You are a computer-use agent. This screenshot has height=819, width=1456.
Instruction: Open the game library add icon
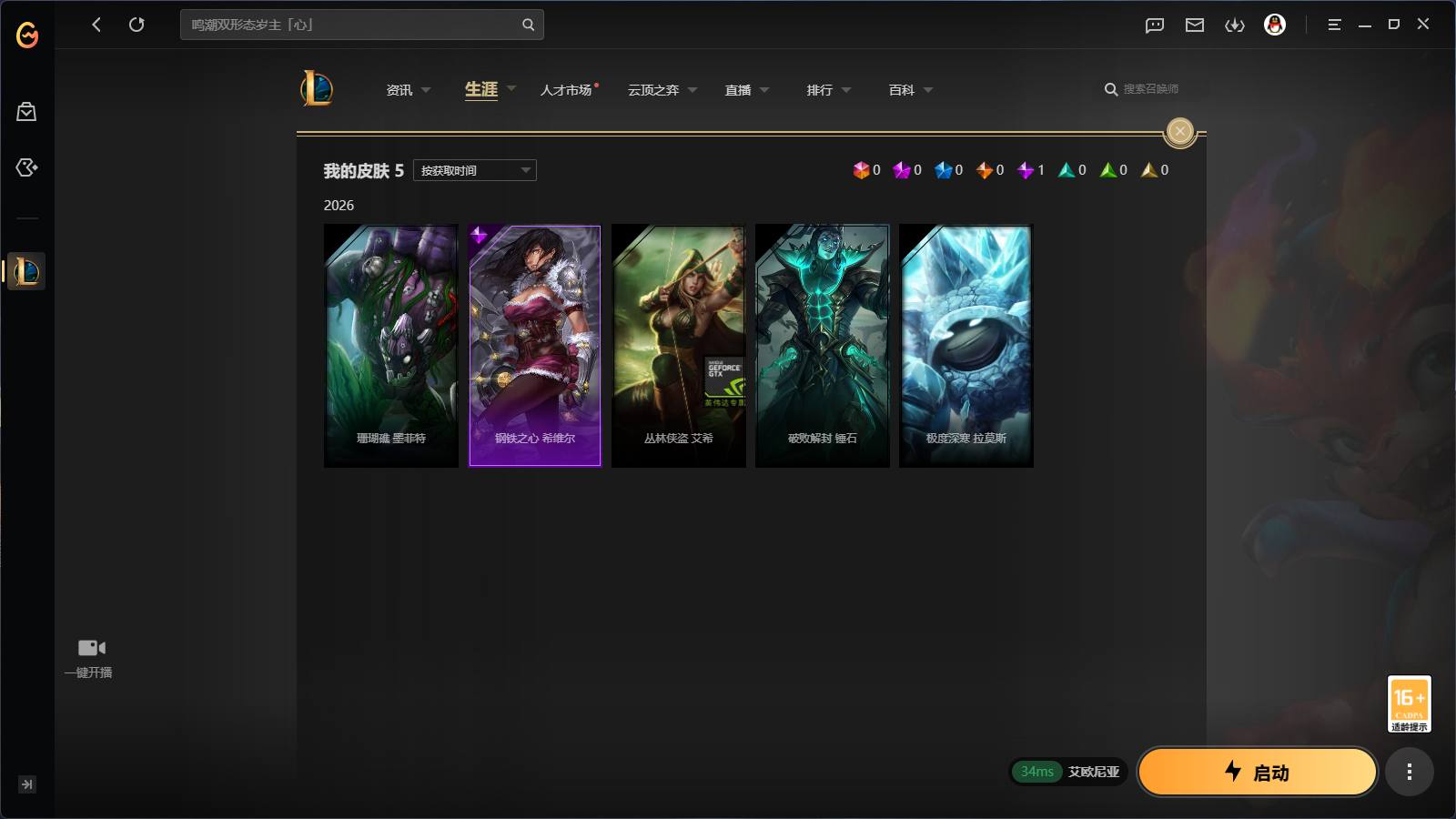pyautogui.click(x=26, y=167)
